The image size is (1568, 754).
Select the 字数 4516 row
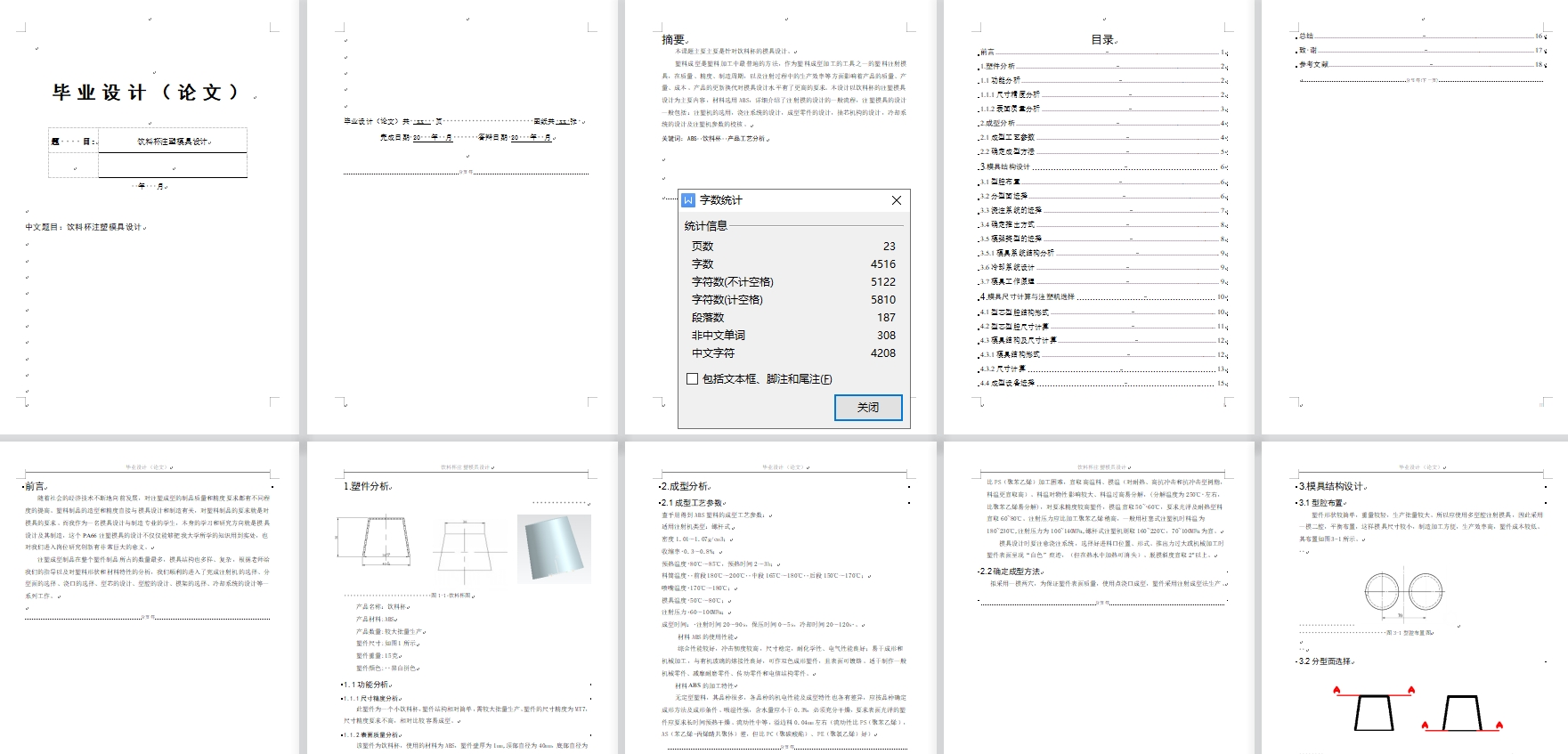[793, 264]
